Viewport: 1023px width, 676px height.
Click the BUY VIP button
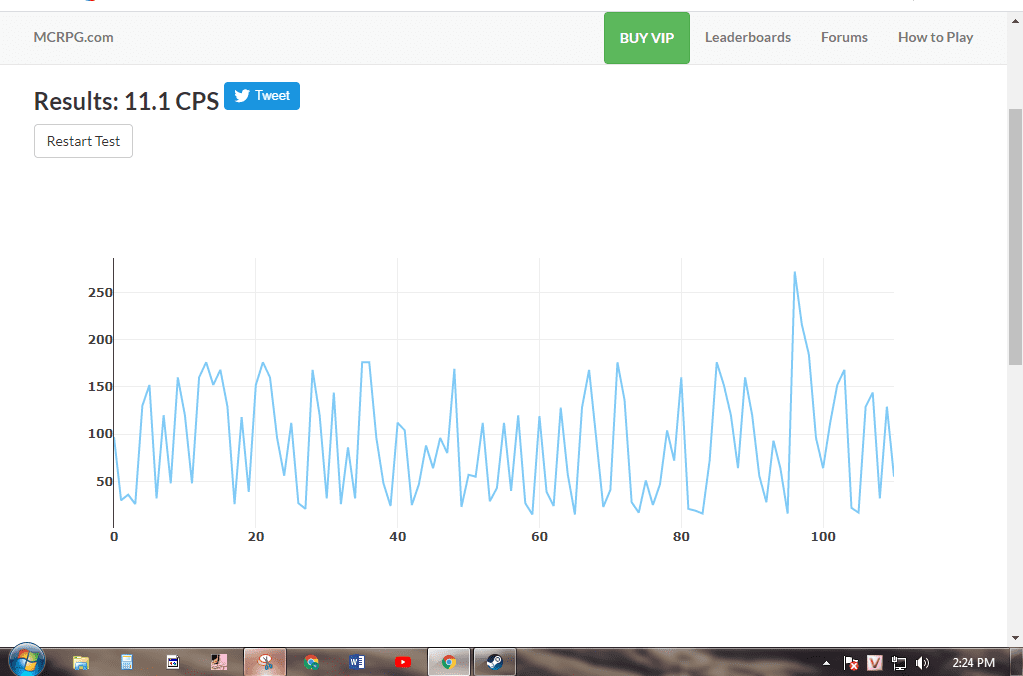point(647,38)
